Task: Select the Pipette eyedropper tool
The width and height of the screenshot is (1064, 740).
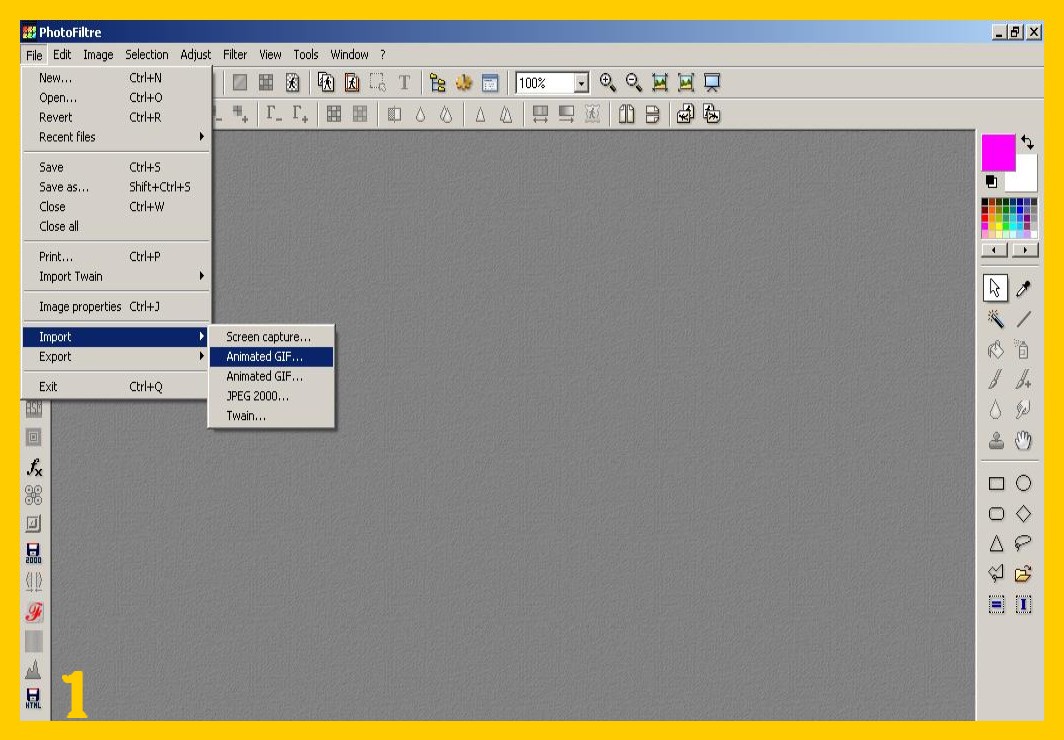Action: [1023, 289]
